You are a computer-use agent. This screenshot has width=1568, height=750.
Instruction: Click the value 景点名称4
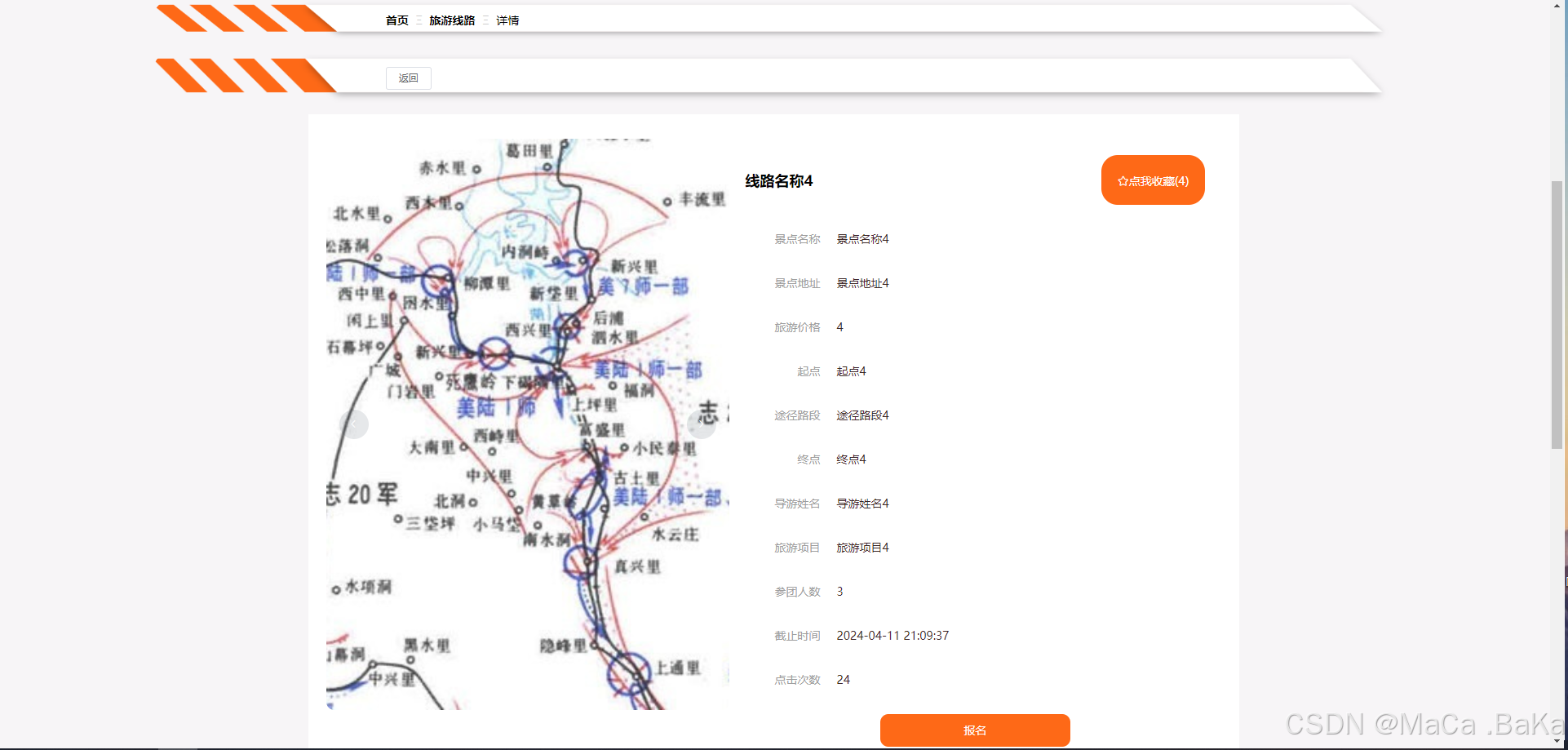click(x=862, y=239)
